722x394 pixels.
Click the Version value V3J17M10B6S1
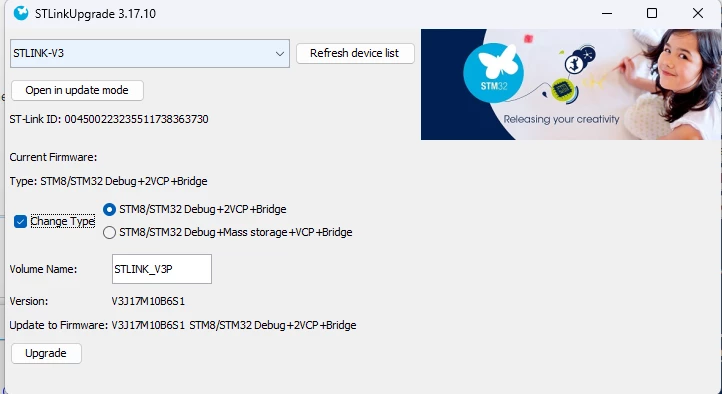click(x=148, y=301)
